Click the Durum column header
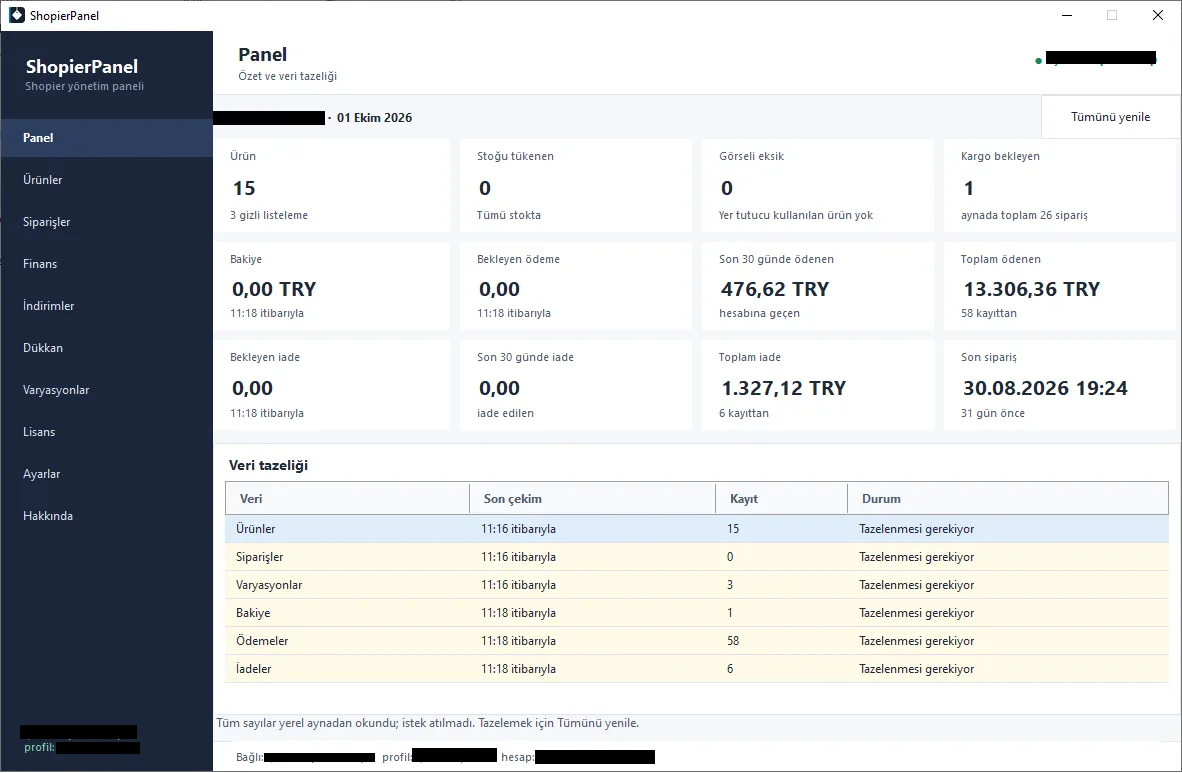Screen dimensions: 1182x773 coord(1009,498)
